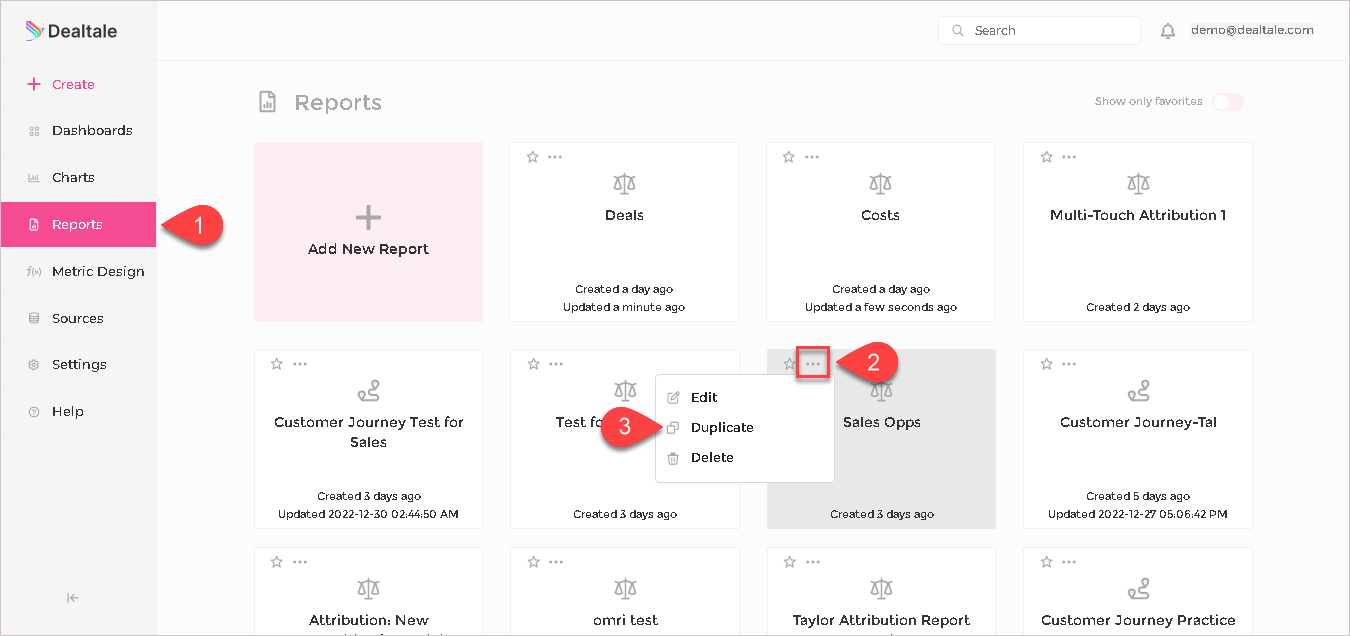1350x636 pixels.
Task: Click Customer Journey Practice journey icon
Action: (1138, 588)
